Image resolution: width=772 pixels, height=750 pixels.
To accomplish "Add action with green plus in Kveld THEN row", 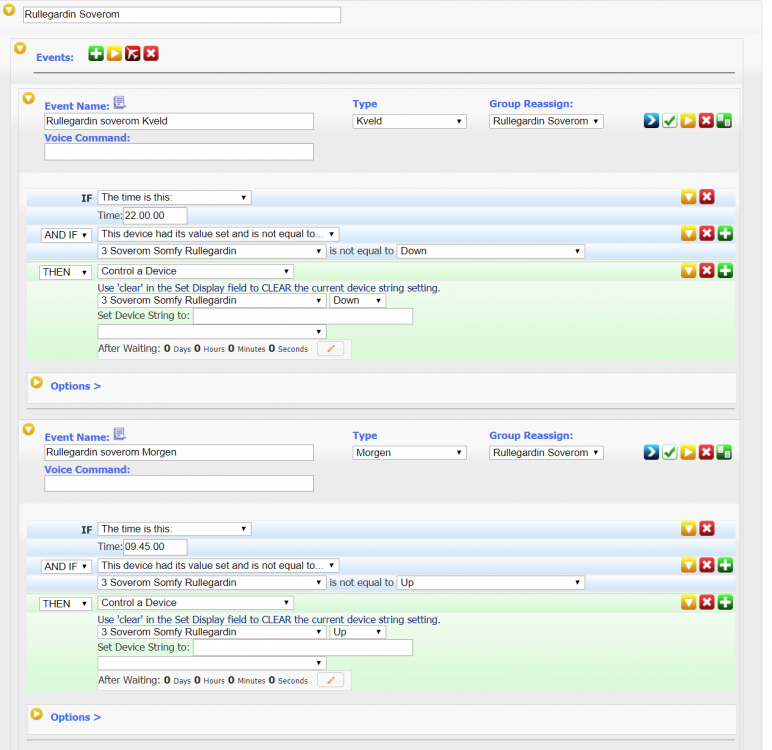I will [725, 271].
